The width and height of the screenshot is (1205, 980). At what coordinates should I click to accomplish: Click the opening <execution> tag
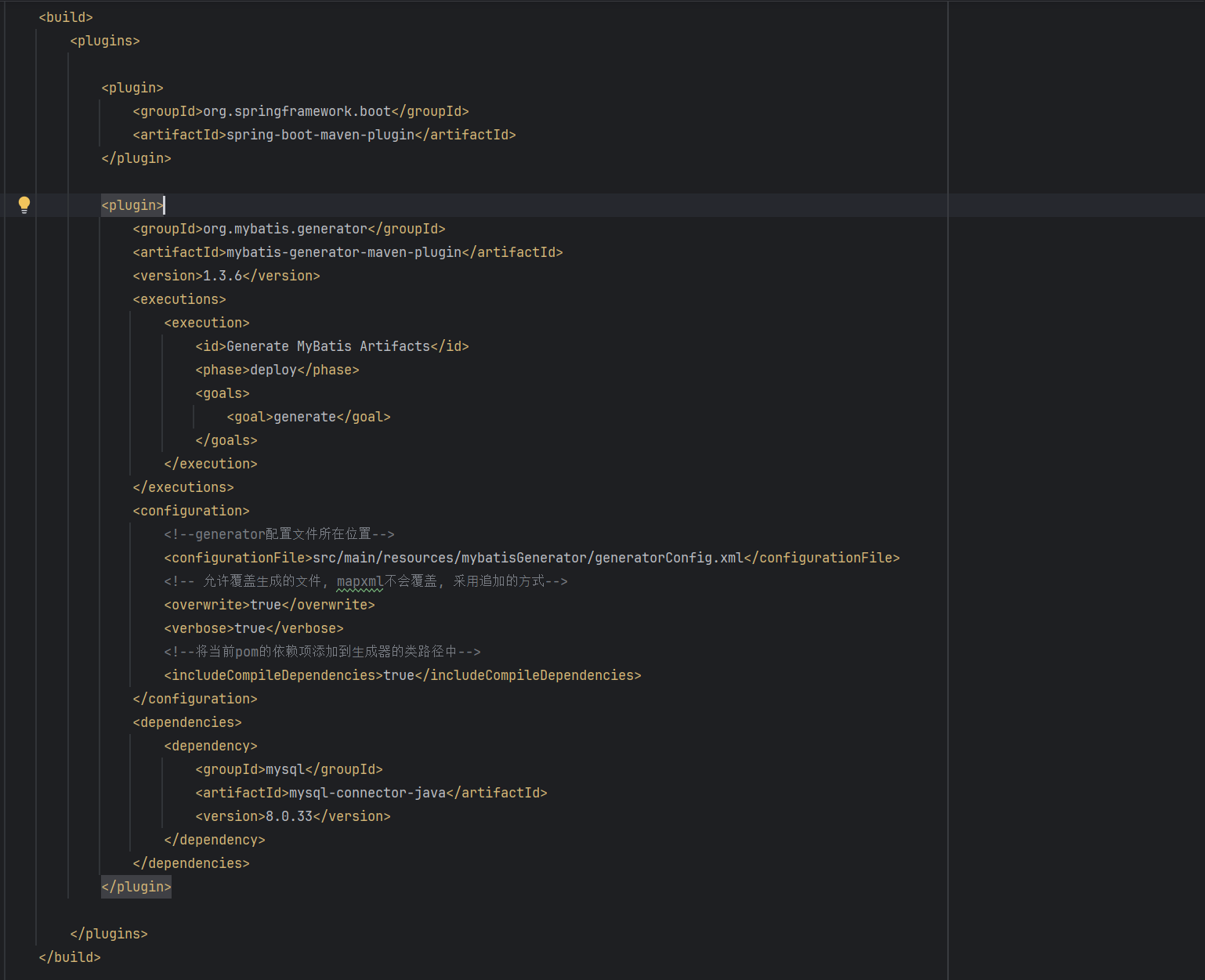(207, 323)
